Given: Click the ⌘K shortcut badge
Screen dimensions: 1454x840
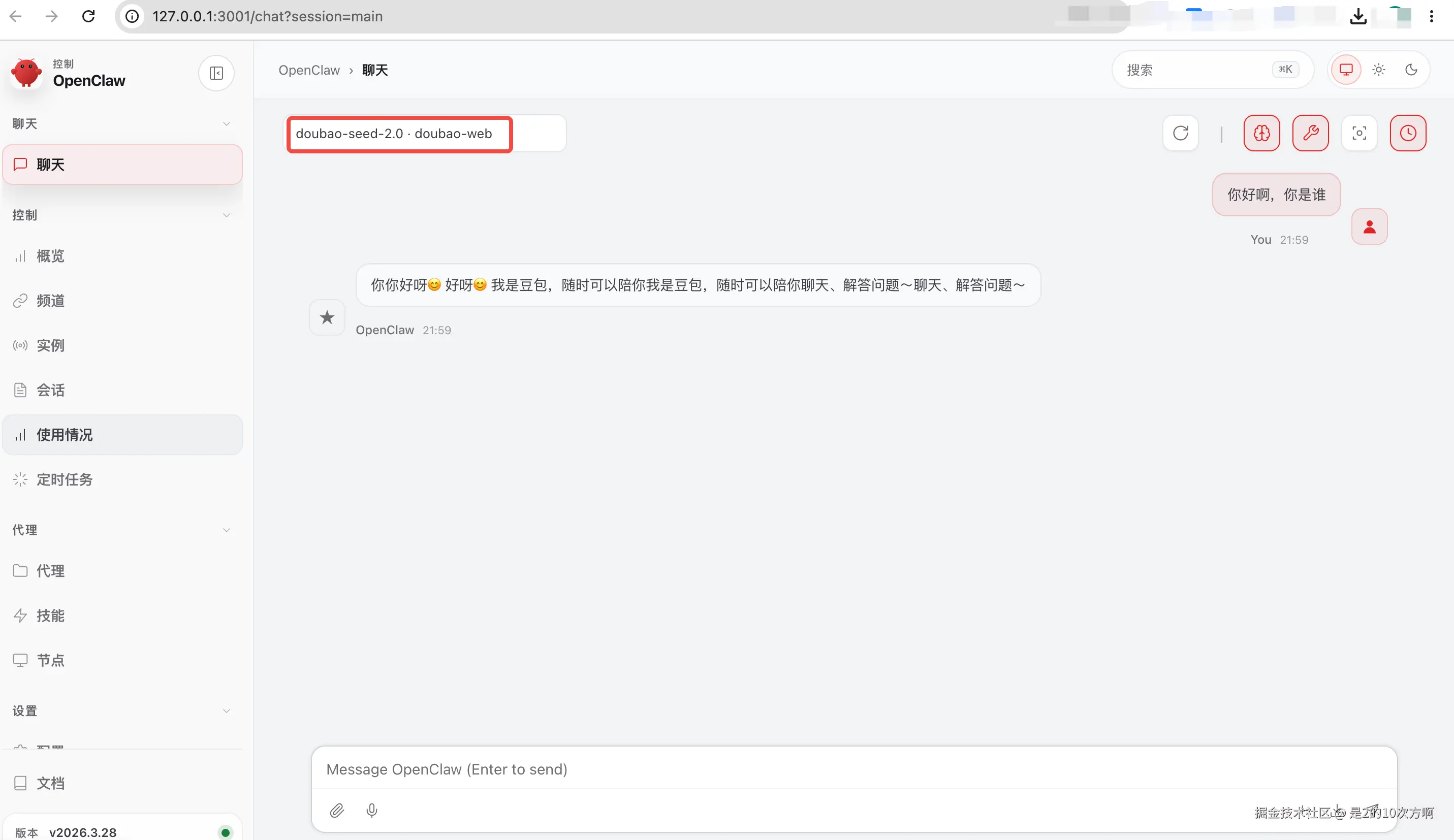Looking at the screenshot, I should point(1285,70).
